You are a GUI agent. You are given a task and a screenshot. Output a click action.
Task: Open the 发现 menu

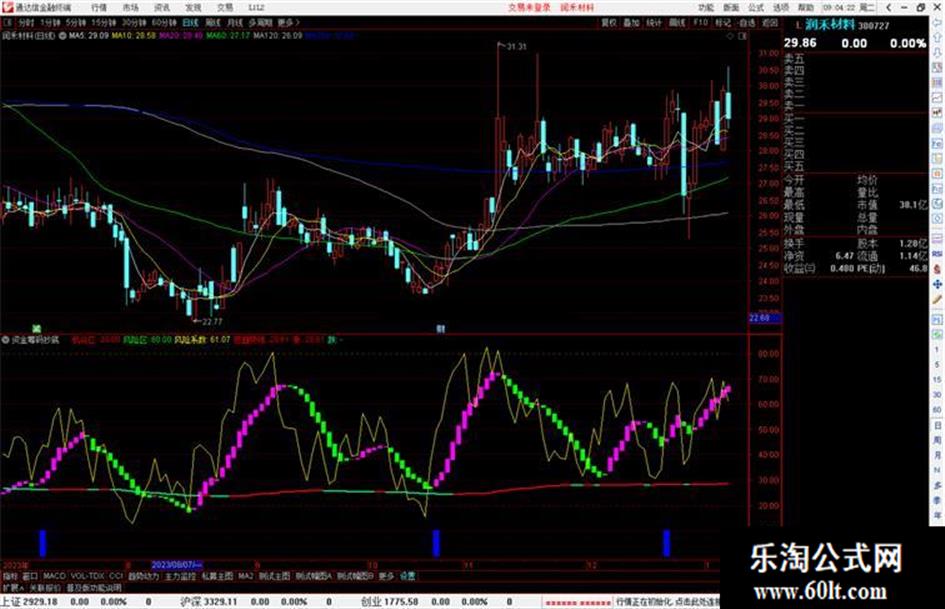193,7
